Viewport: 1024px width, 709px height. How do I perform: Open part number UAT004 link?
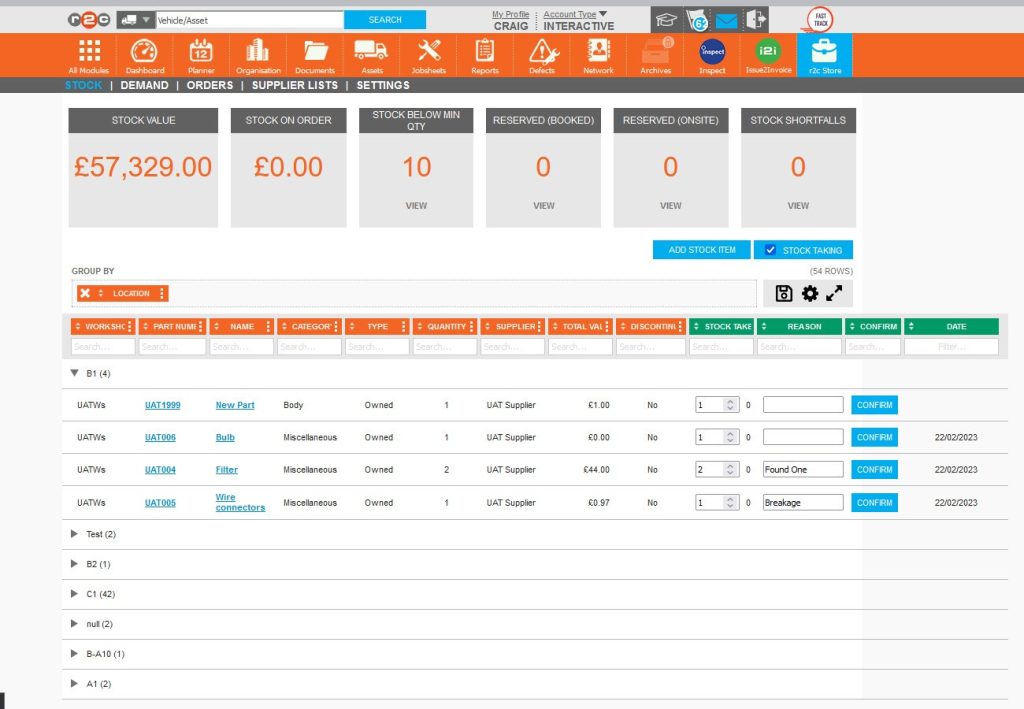pos(160,470)
